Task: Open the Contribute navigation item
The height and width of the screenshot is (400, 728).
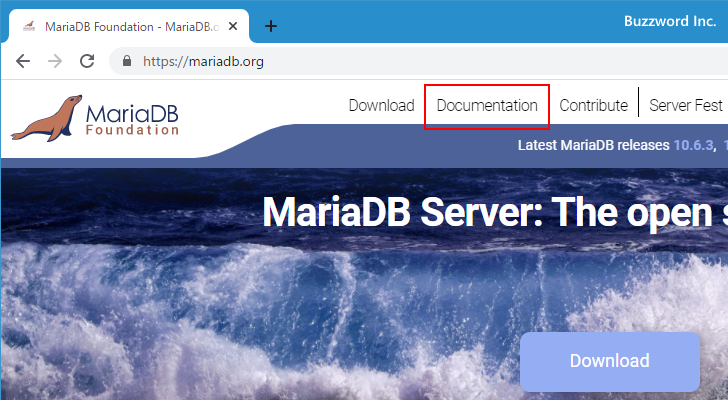Action: 594,105
